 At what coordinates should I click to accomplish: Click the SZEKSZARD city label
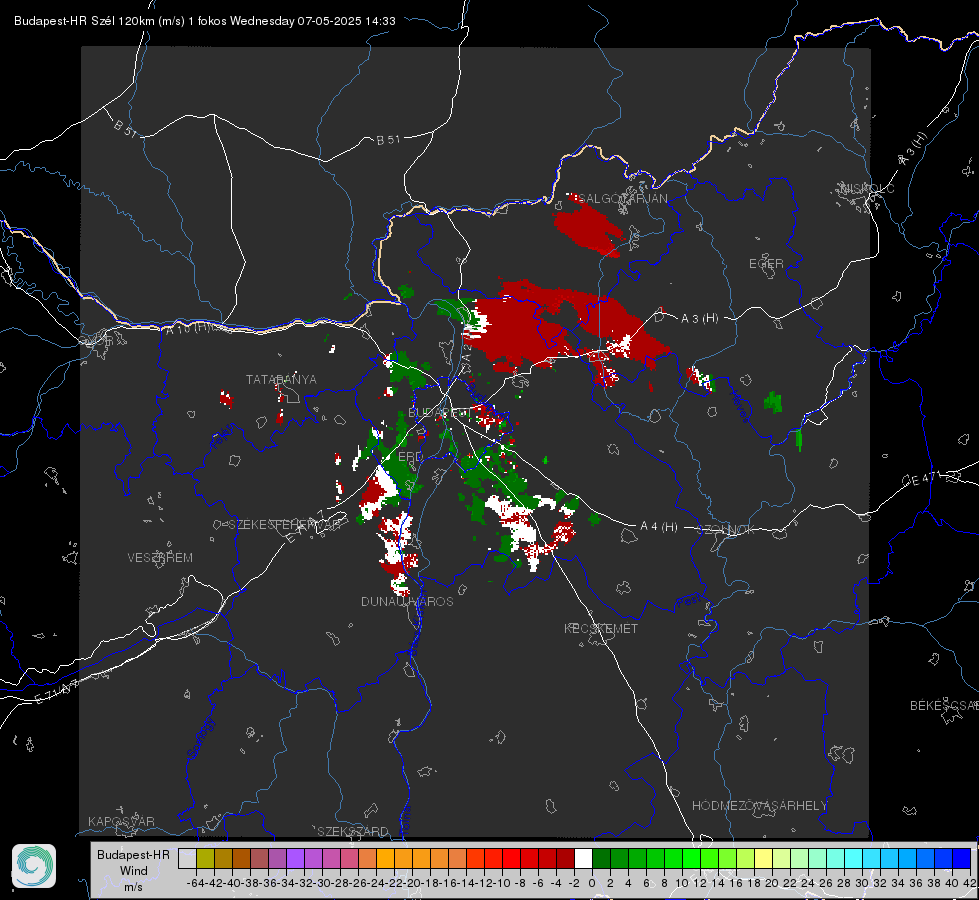pos(353,831)
